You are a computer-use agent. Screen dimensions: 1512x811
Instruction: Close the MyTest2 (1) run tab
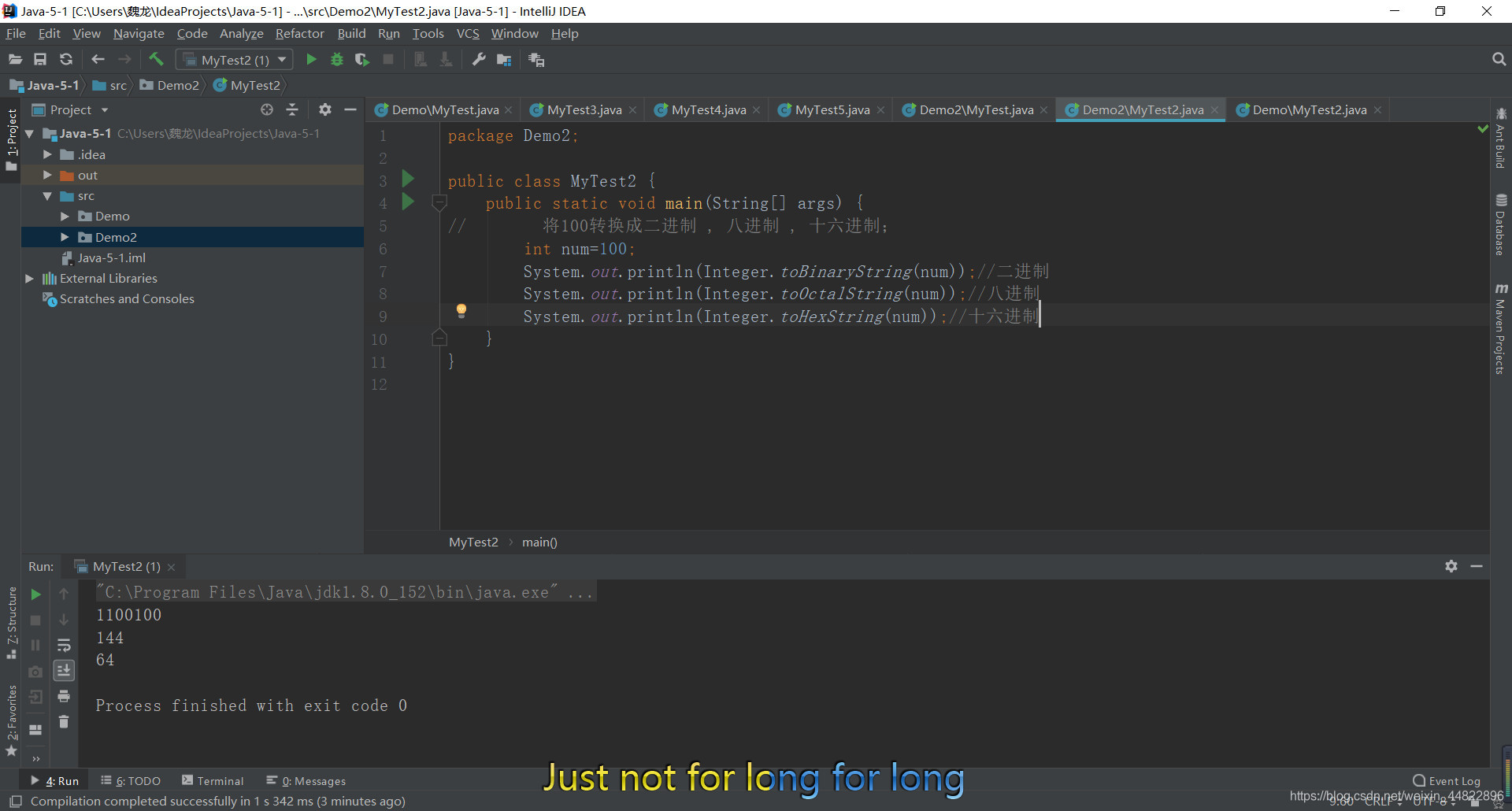[172, 567]
